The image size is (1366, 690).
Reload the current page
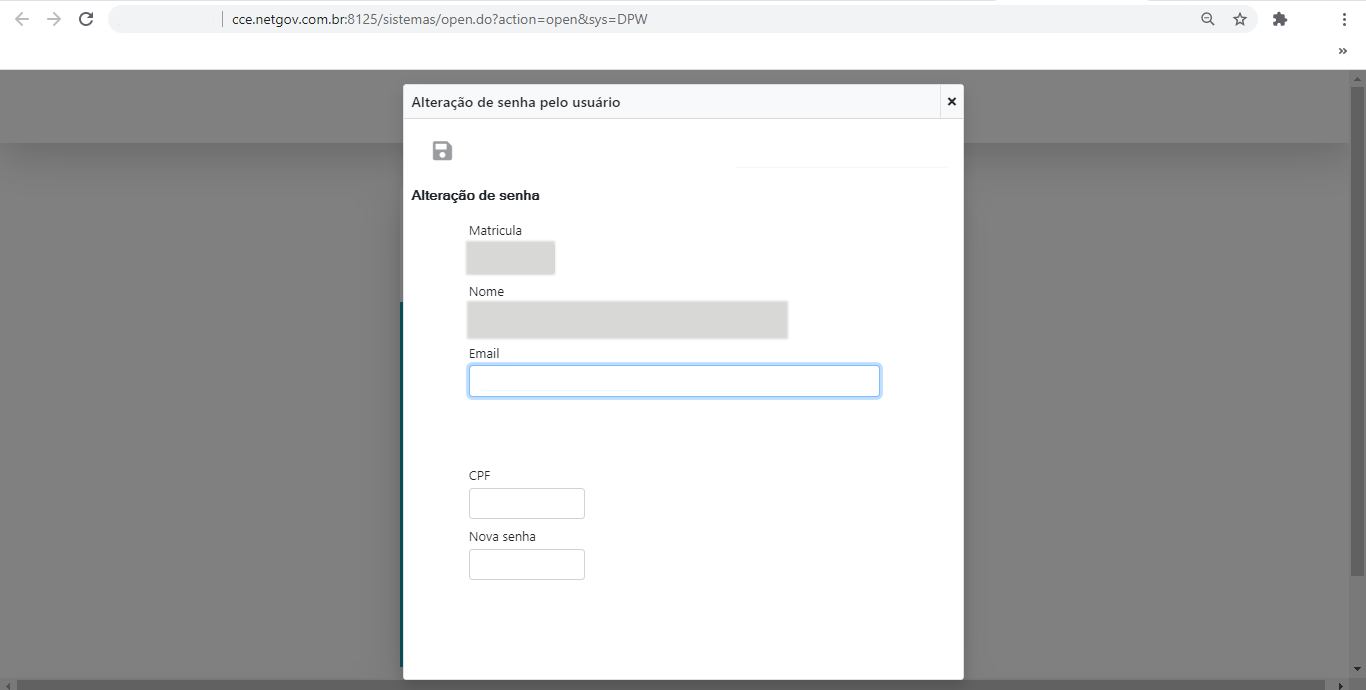point(86,19)
